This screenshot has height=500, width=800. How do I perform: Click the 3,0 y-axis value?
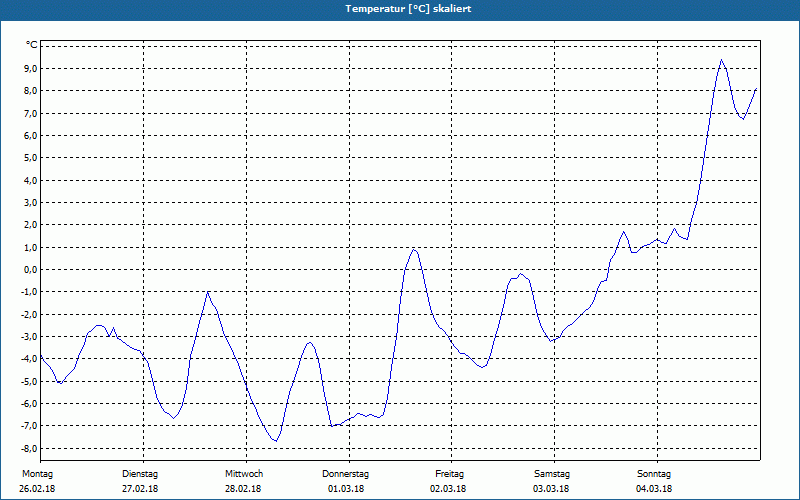click(30, 203)
